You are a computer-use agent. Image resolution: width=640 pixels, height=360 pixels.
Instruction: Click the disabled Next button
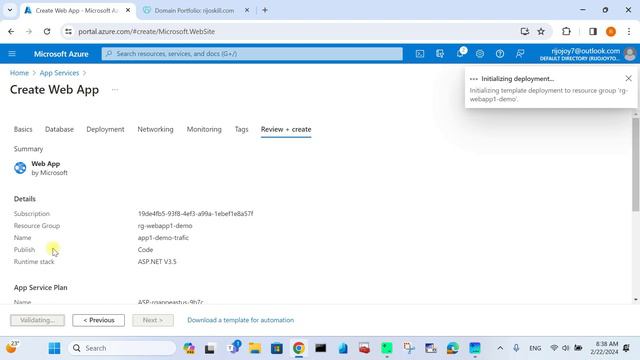click(x=153, y=320)
